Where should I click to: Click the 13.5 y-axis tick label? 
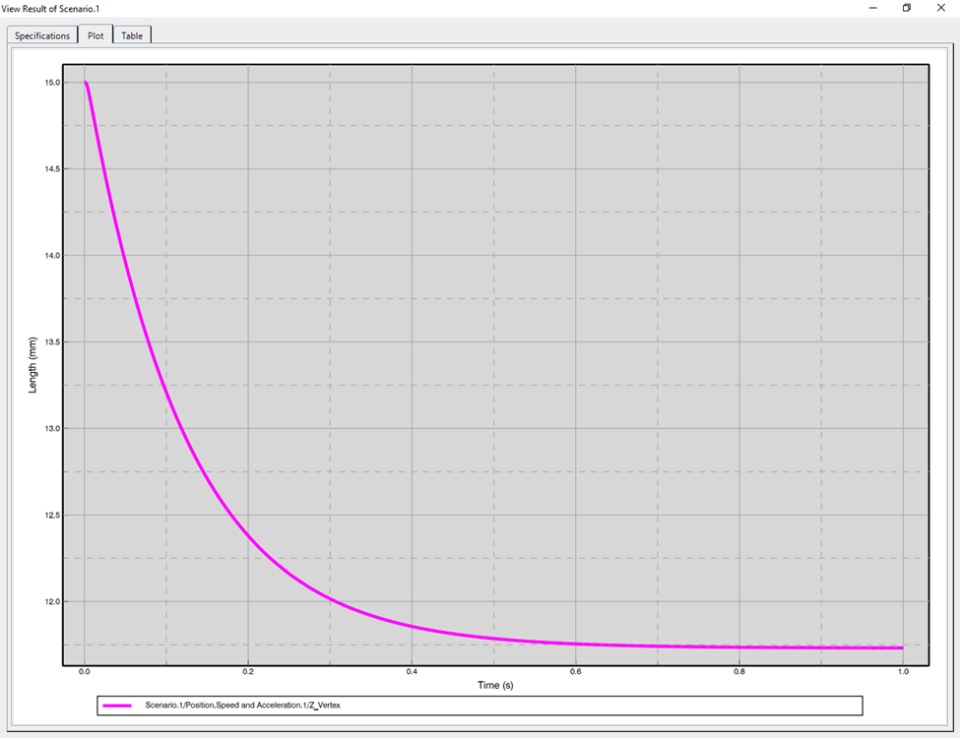tap(52, 342)
